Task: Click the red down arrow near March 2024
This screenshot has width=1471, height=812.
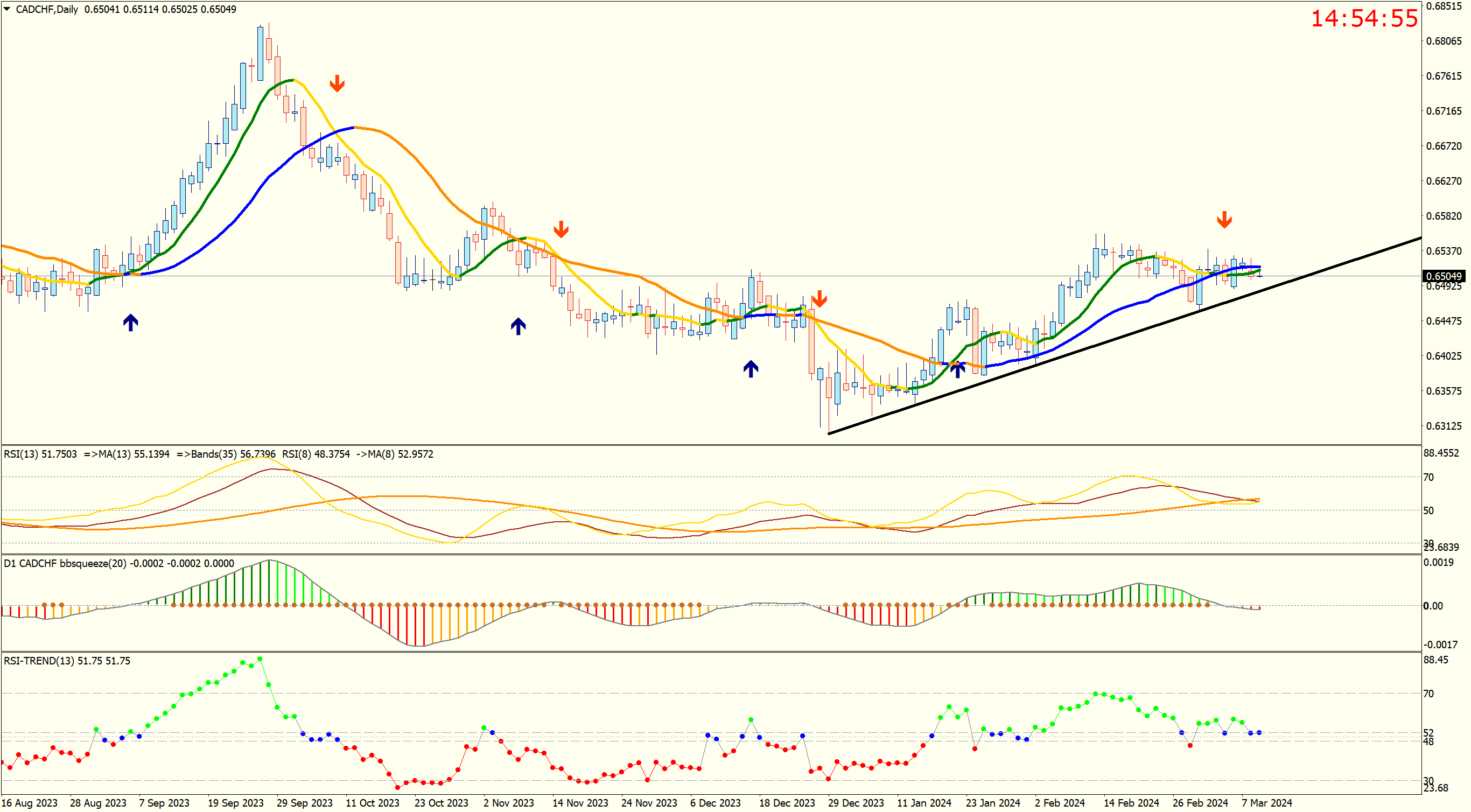Action: (x=1224, y=219)
